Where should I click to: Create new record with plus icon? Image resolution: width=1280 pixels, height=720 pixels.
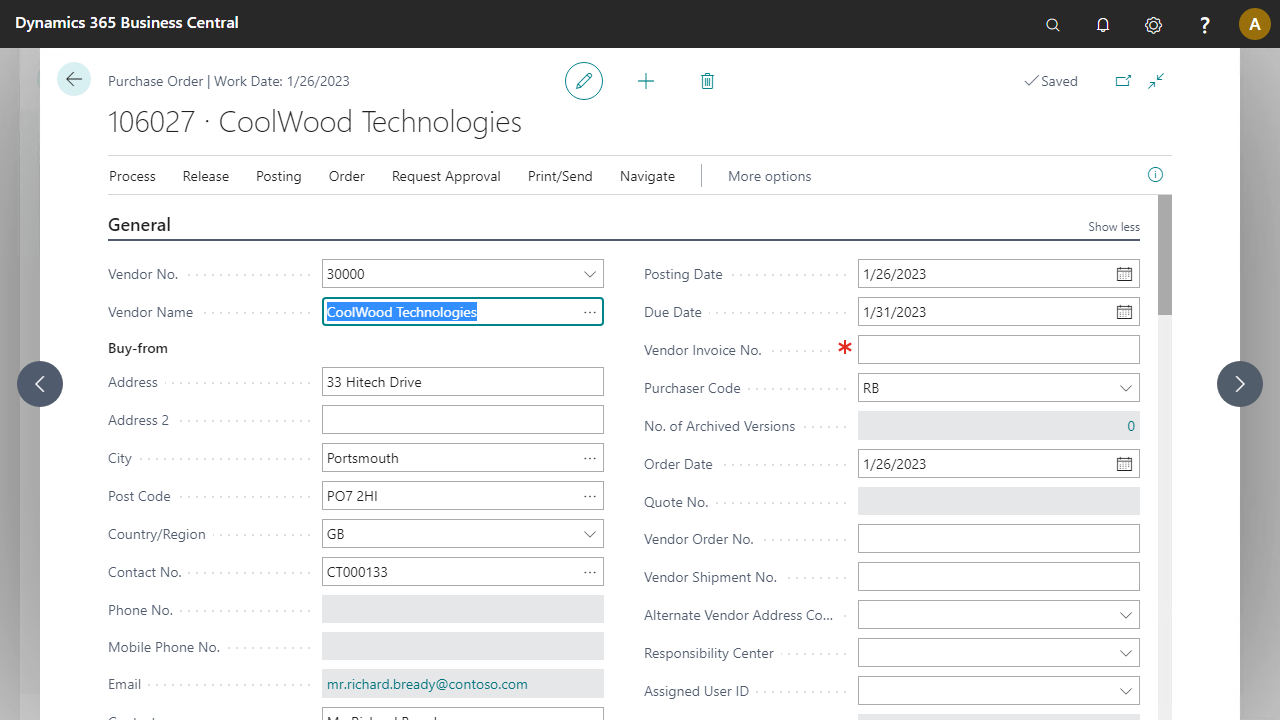(x=646, y=81)
